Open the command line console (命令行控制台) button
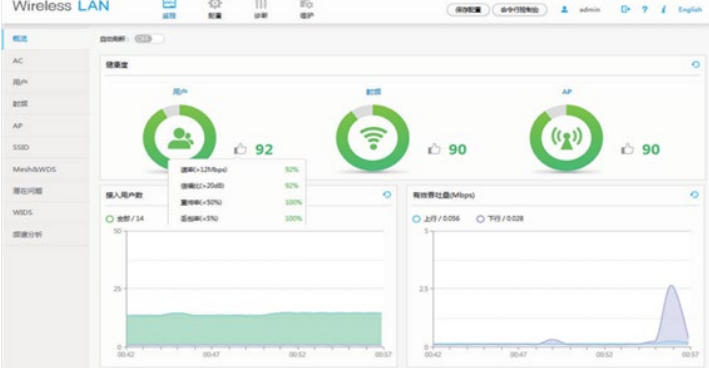 pyautogui.click(x=520, y=9)
